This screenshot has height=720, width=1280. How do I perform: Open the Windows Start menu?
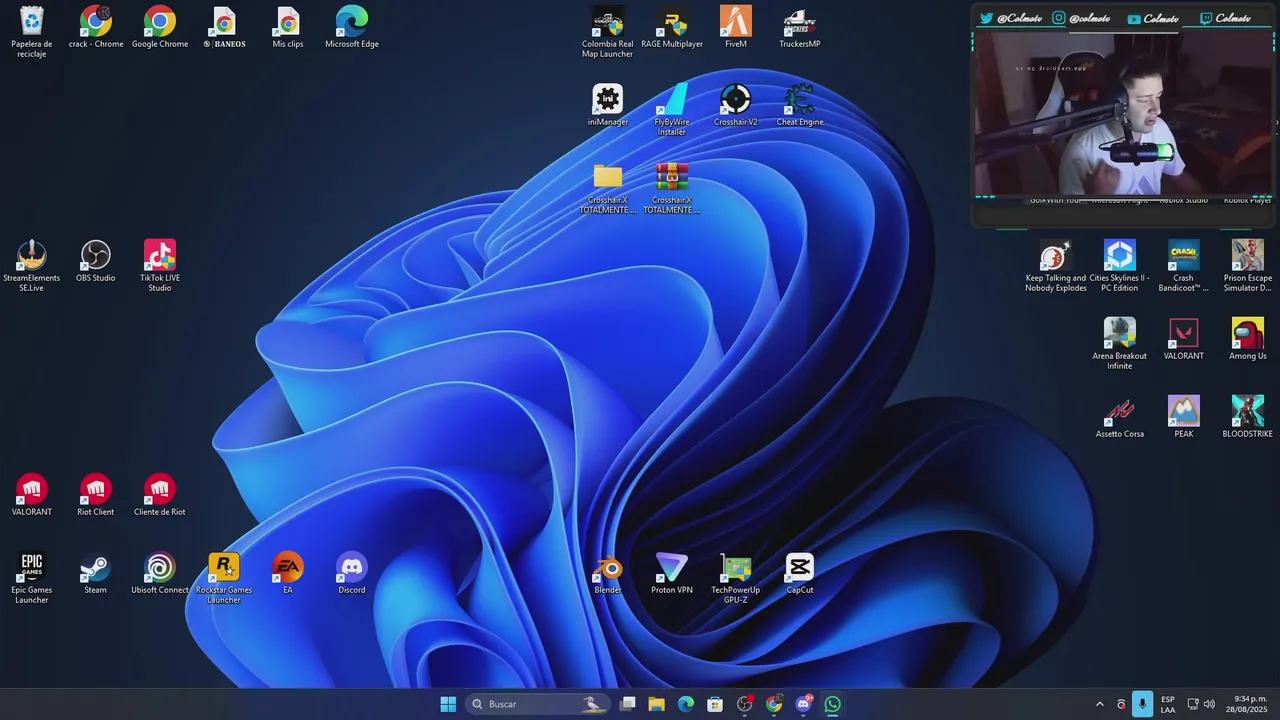448,704
